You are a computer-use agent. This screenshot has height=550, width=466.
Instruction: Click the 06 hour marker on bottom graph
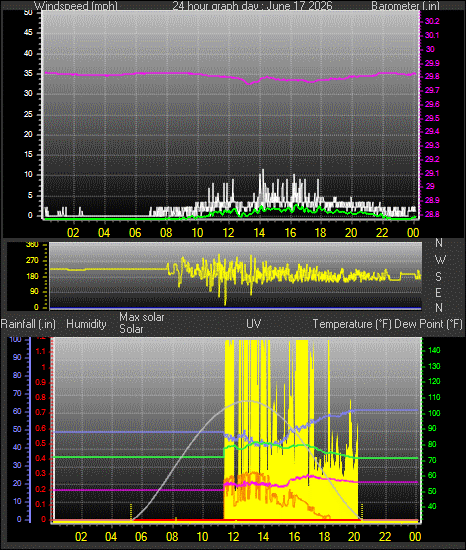(141, 537)
